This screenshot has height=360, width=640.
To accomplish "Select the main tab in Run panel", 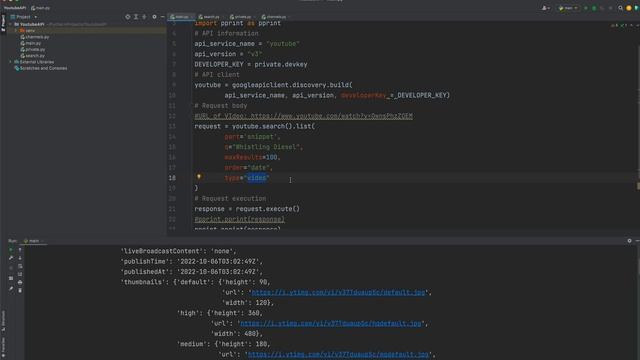I will [34, 241].
